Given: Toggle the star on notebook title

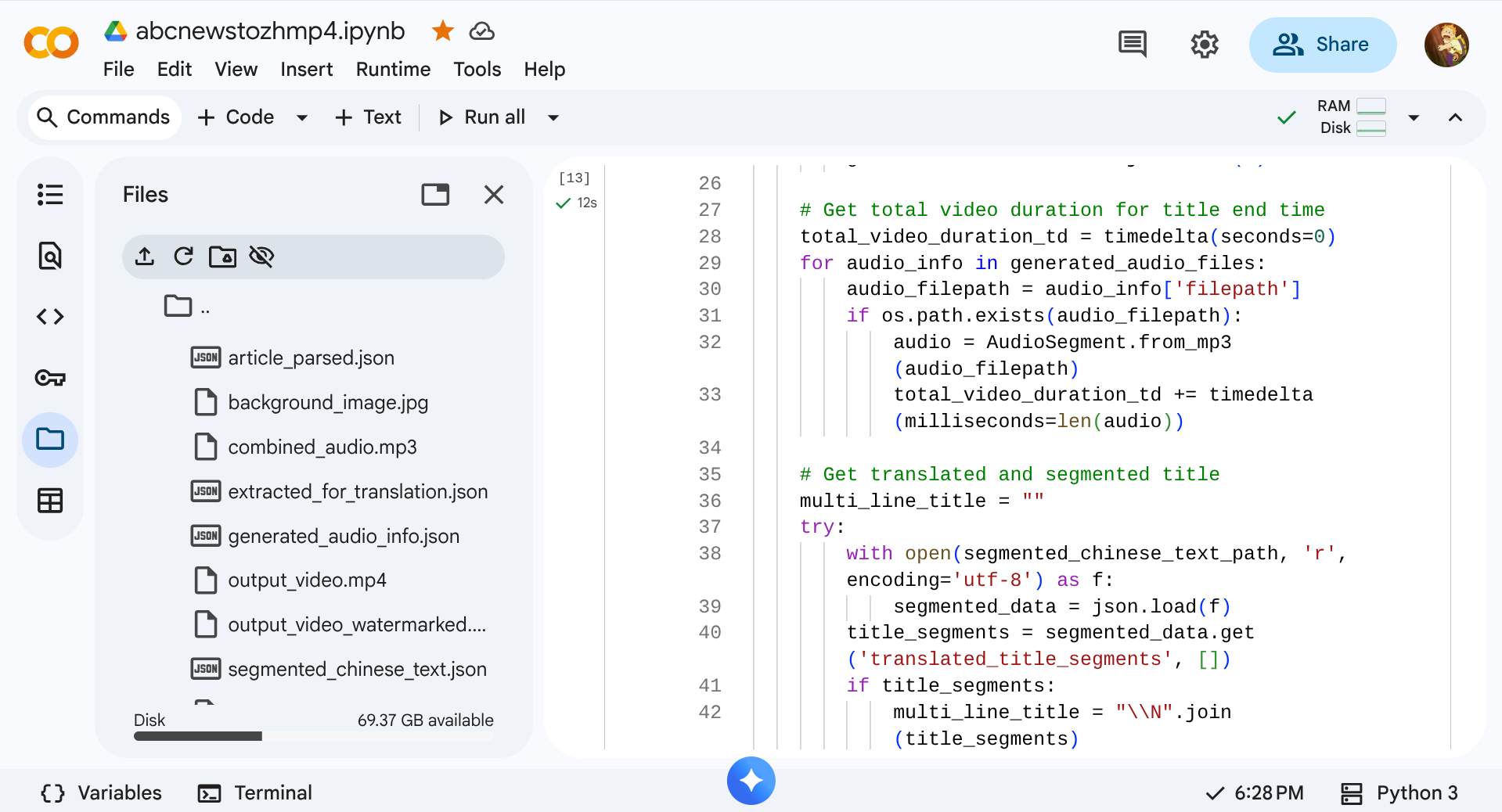Looking at the screenshot, I should coord(443,31).
